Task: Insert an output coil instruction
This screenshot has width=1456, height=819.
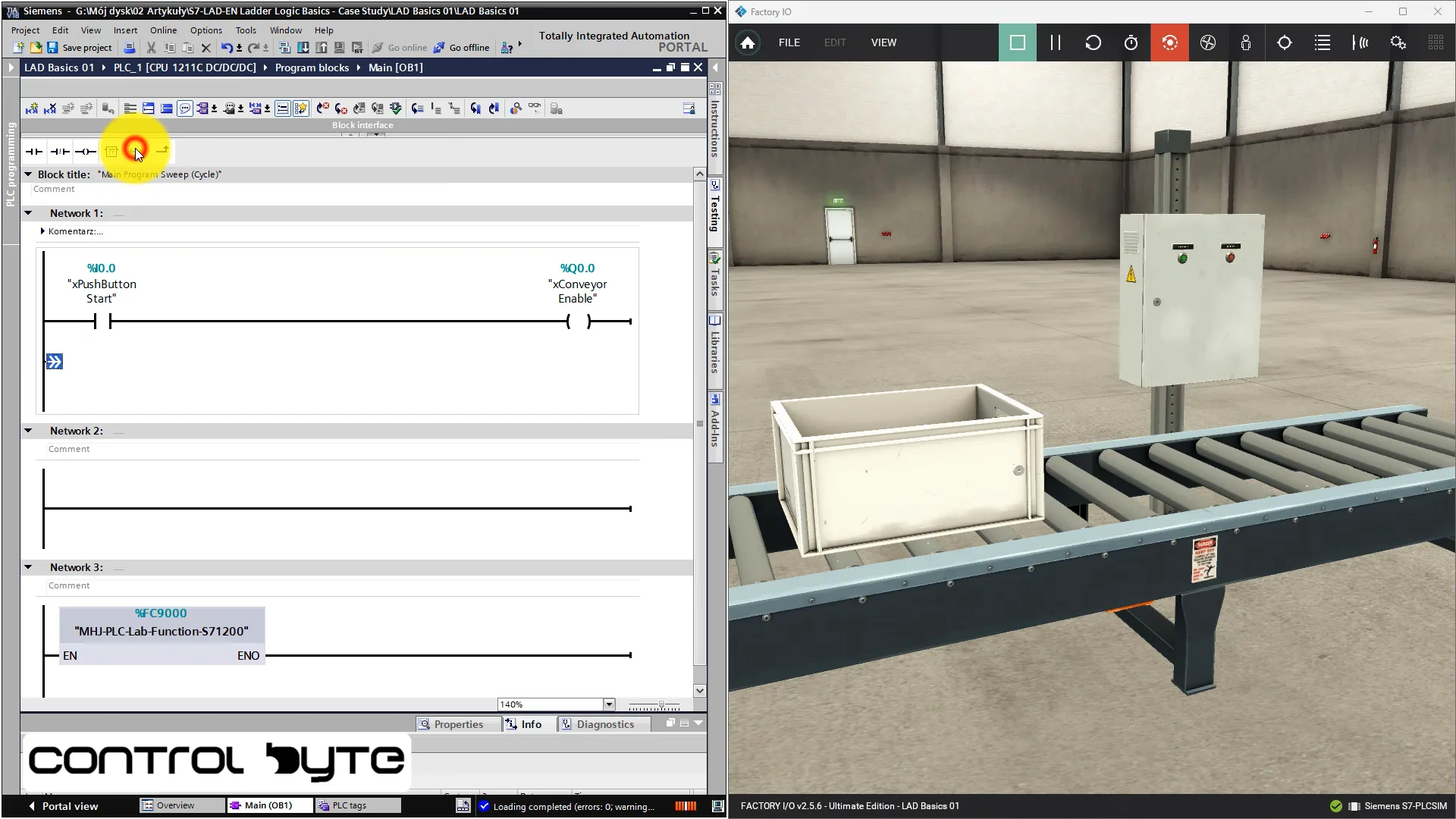Action: coord(86,152)
